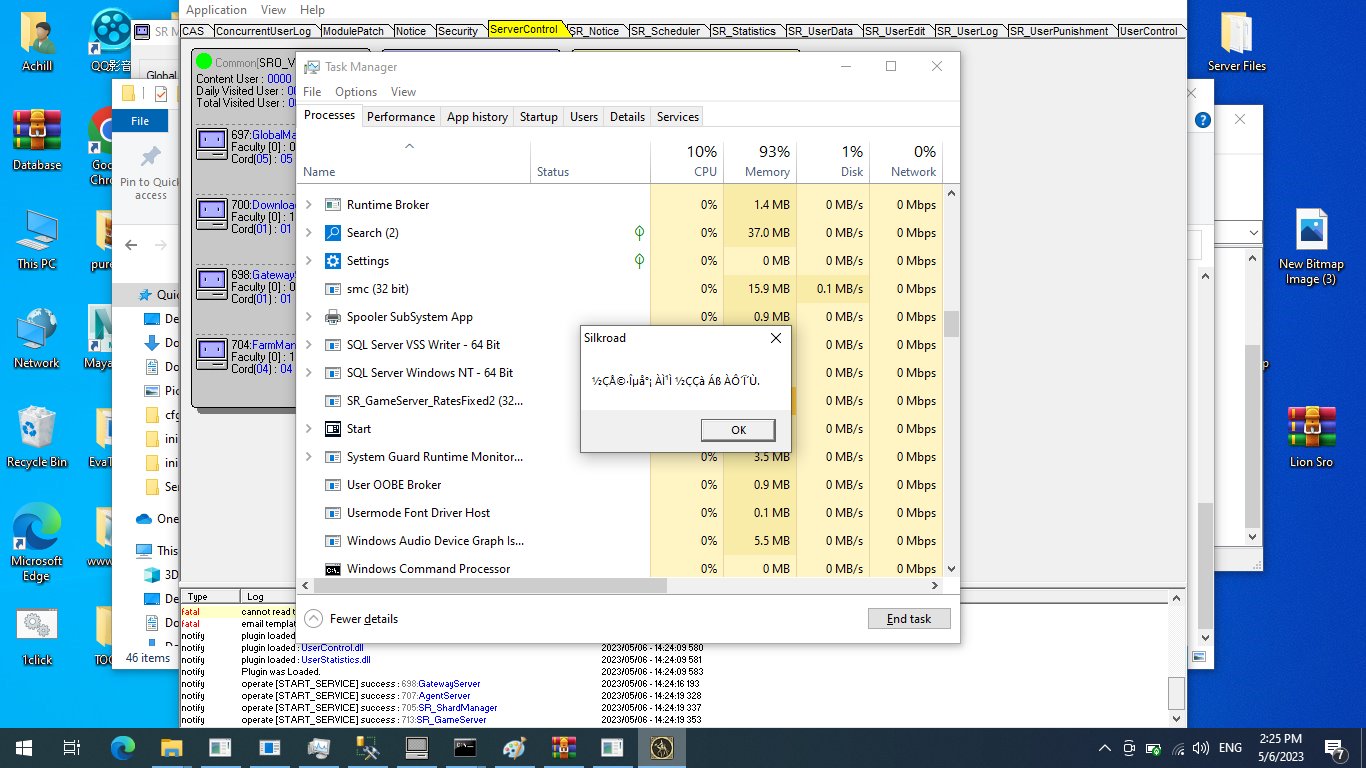1366x768 pixels.
Task: Click the End task button
Action: click(909, 619)
